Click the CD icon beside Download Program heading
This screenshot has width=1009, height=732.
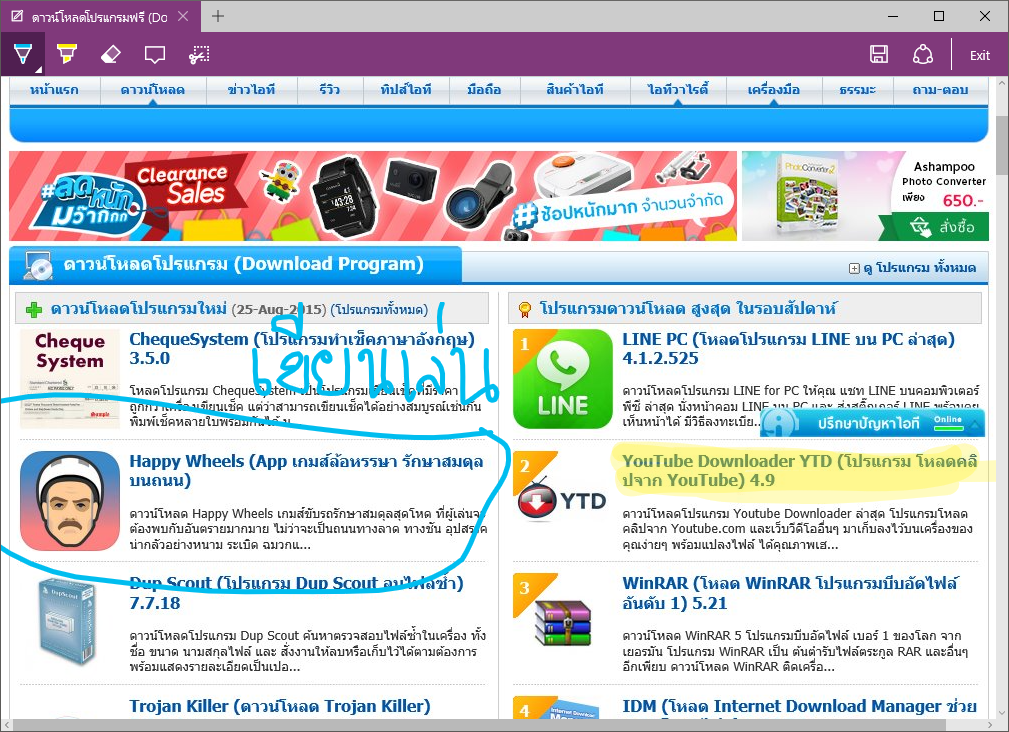[x=37, y=266]
